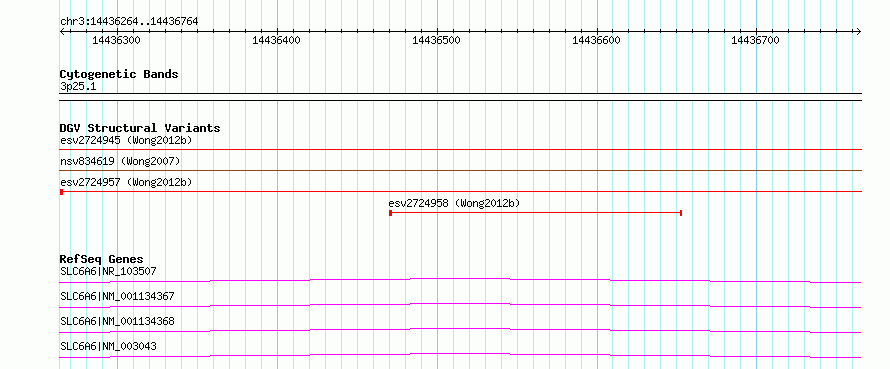
Task: Click ruler position 14436500
Action: tap(436, 40)
